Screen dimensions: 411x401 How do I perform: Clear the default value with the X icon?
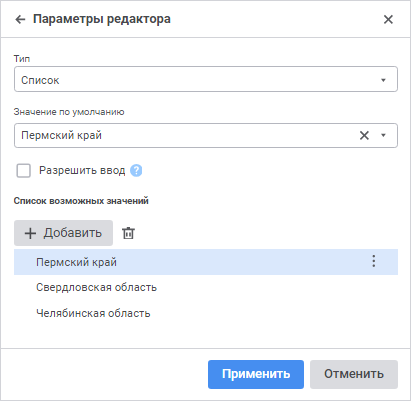pos(364,135)
